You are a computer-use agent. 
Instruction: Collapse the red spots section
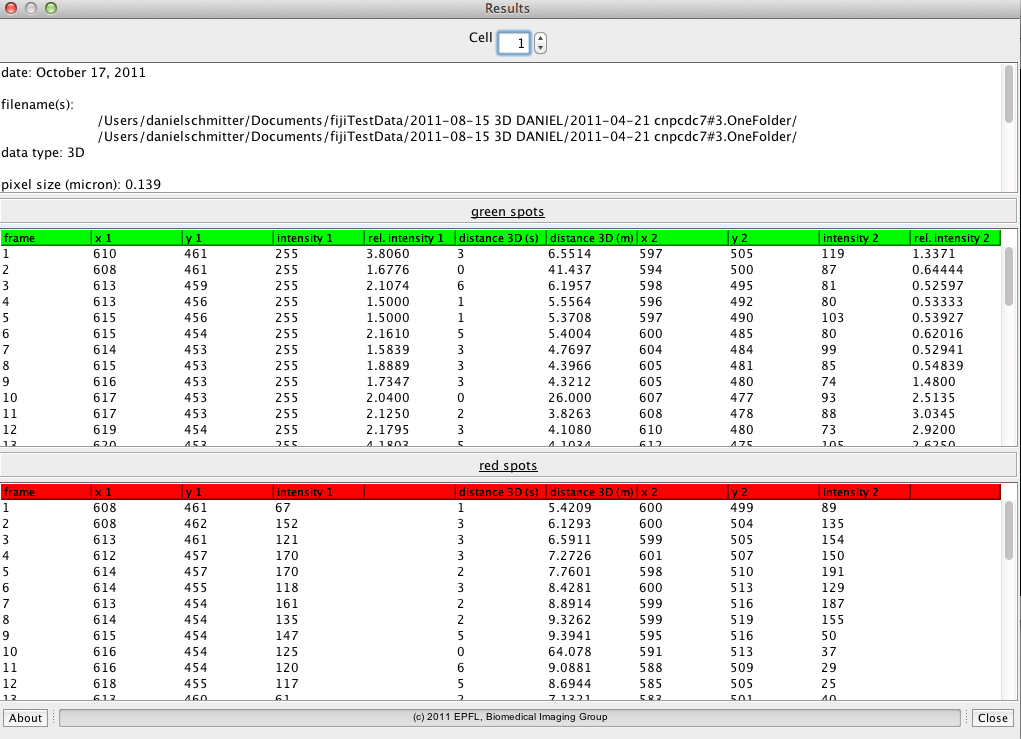pos(508,465)
